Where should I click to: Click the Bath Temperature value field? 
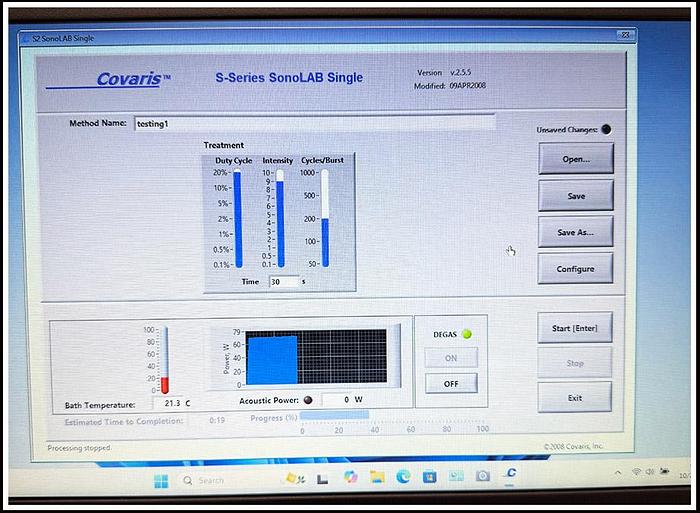tap(168, 403)
